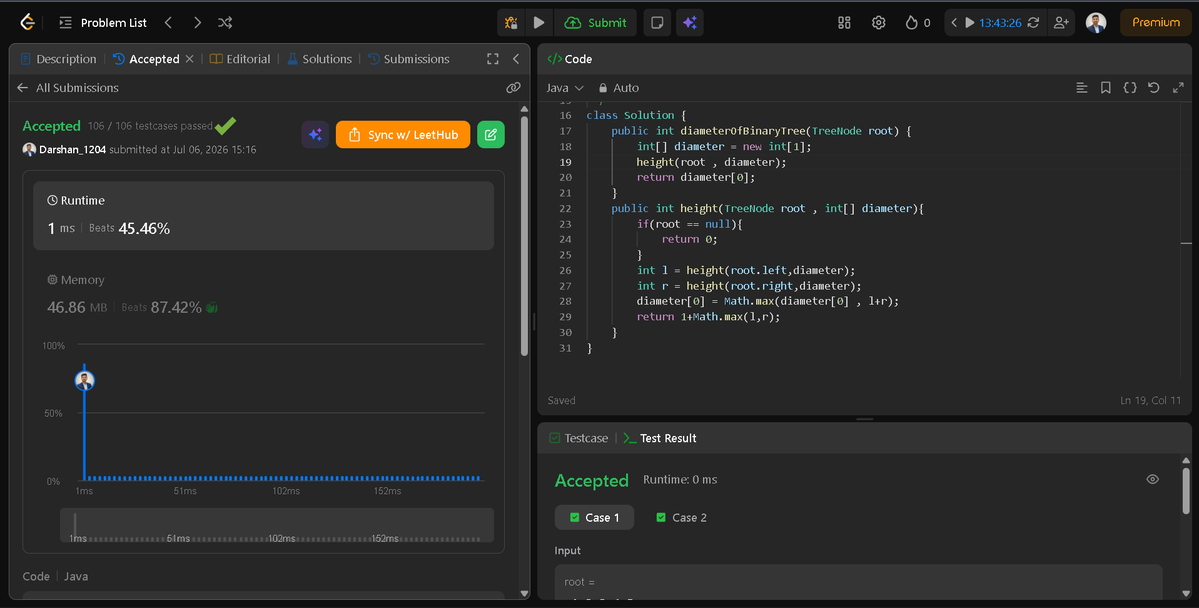Image resolution: width=1199 pixels, height=608 pixels.
Task: Switch to the Description tab
Action: tap(59, 59)
